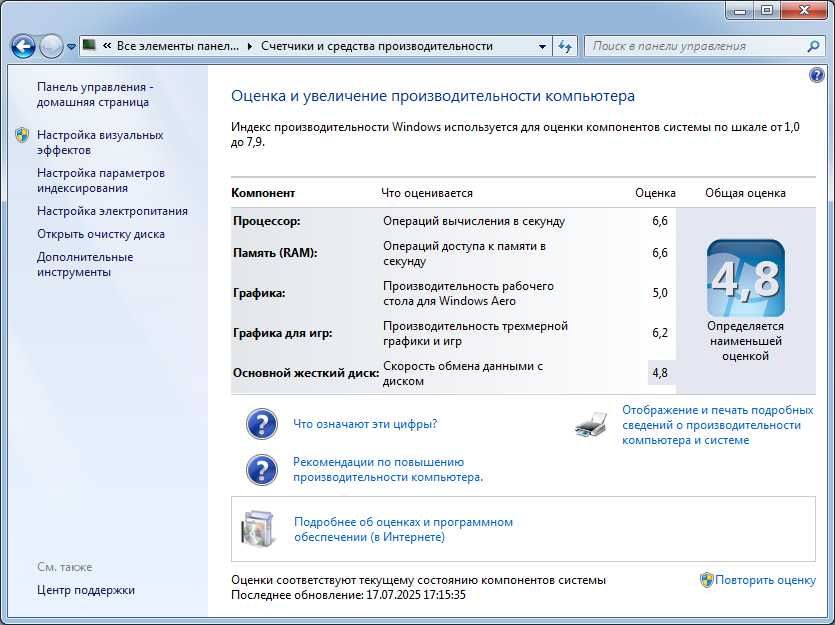835x625 pixels.
Task: Click the 'Последнее обновление: 17.07.2025 17:15:35' text
Action: 348,595
